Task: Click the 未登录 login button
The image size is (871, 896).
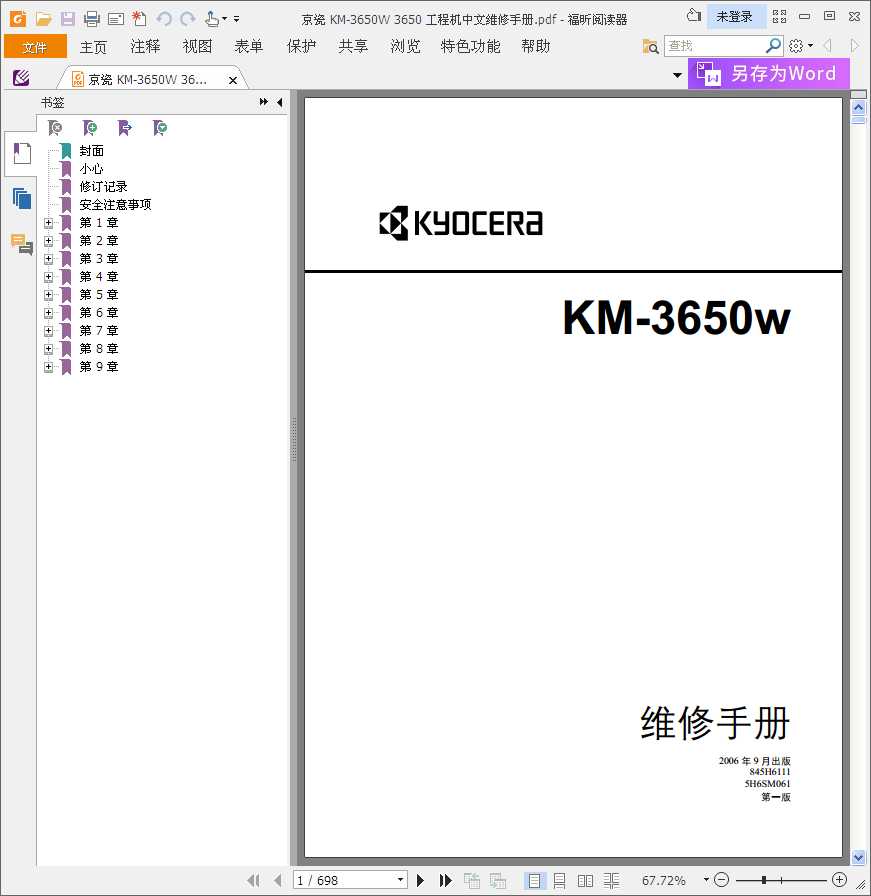Action: [x=735, y=17]
